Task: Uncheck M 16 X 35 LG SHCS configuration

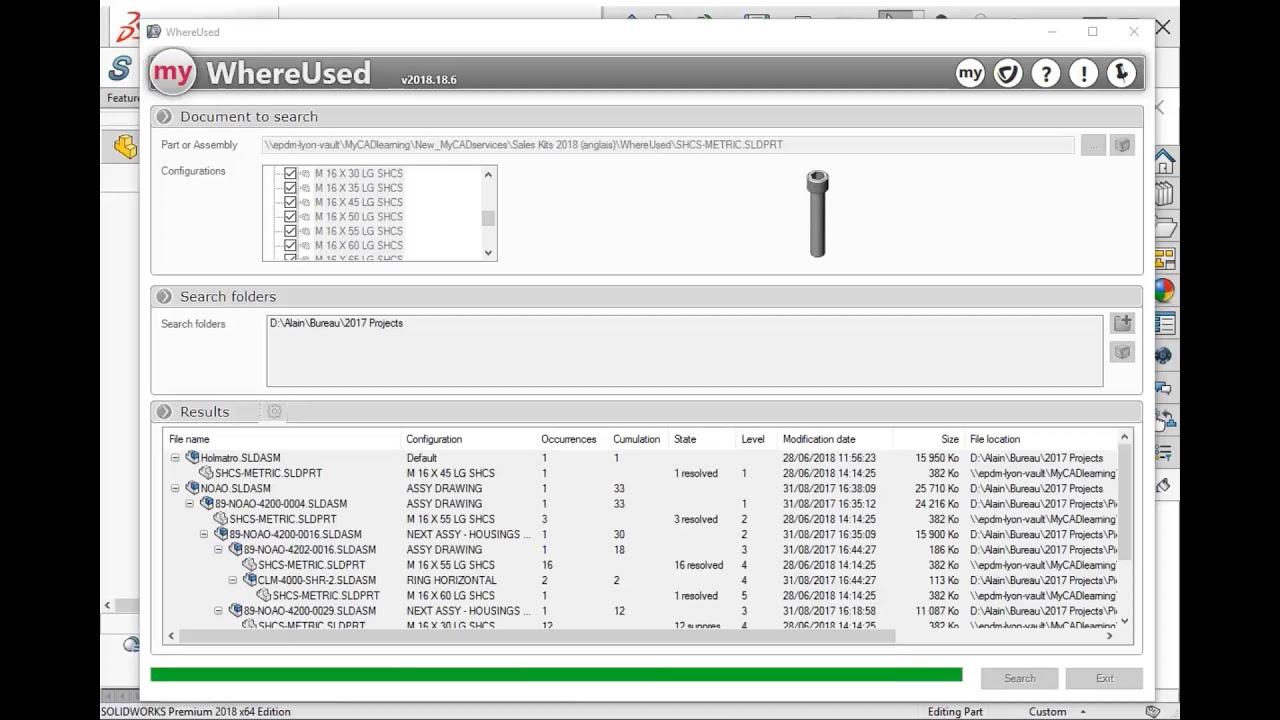Action: (290, 188)
